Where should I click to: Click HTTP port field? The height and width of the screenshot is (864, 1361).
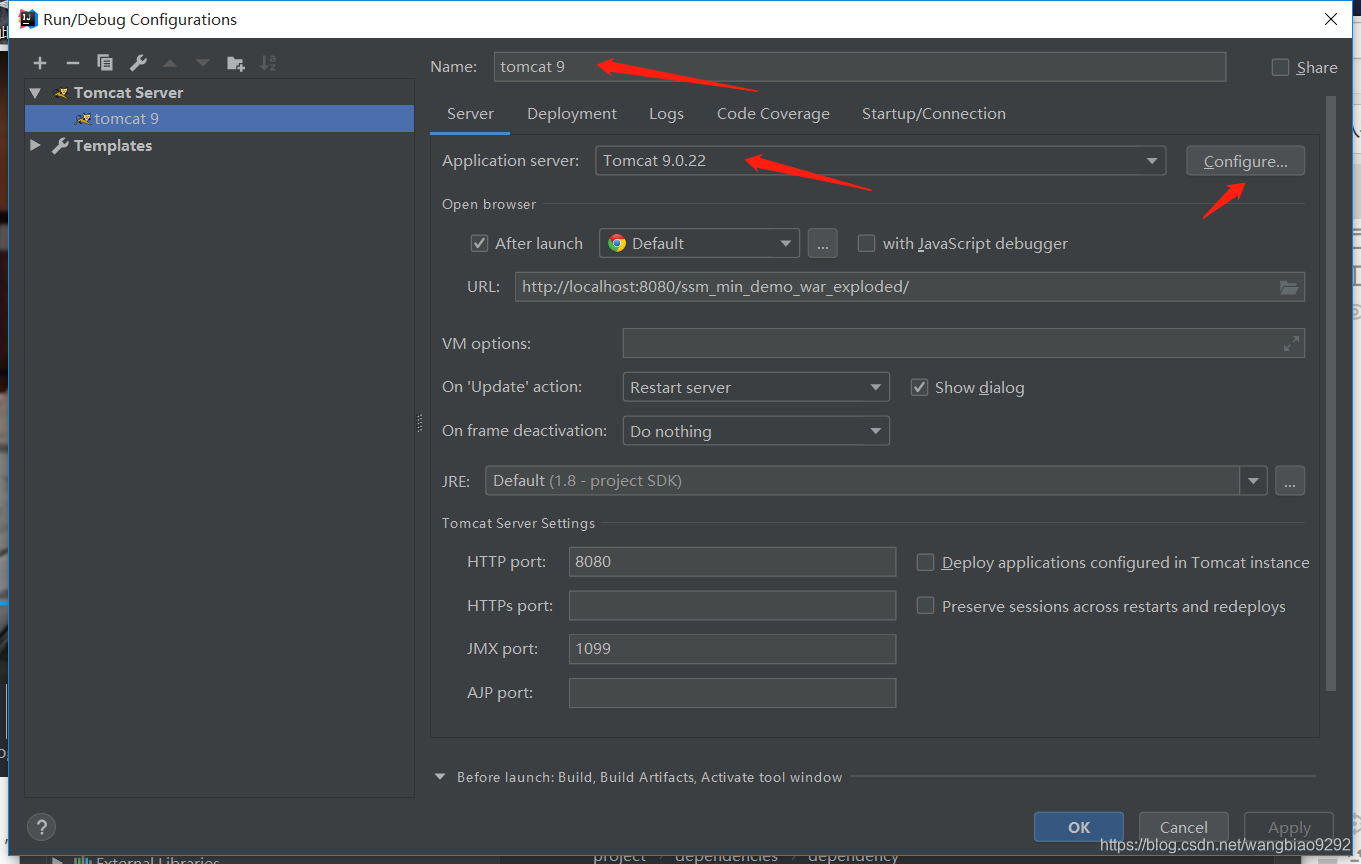732,562
